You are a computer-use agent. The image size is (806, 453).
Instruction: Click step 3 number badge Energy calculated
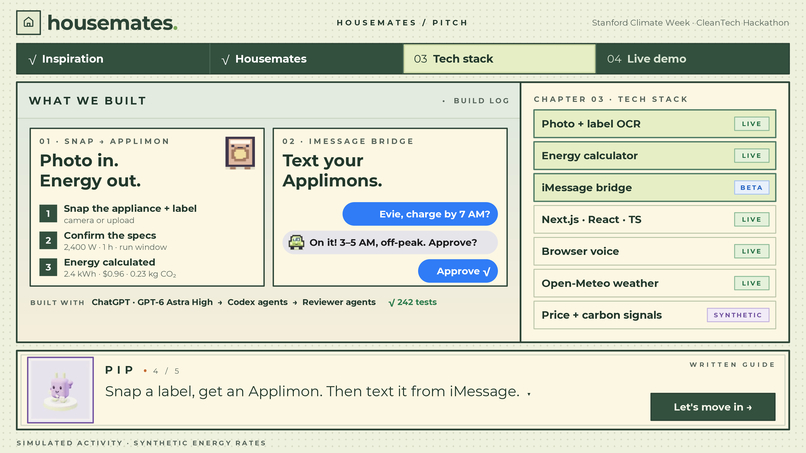tap(48, 267)
